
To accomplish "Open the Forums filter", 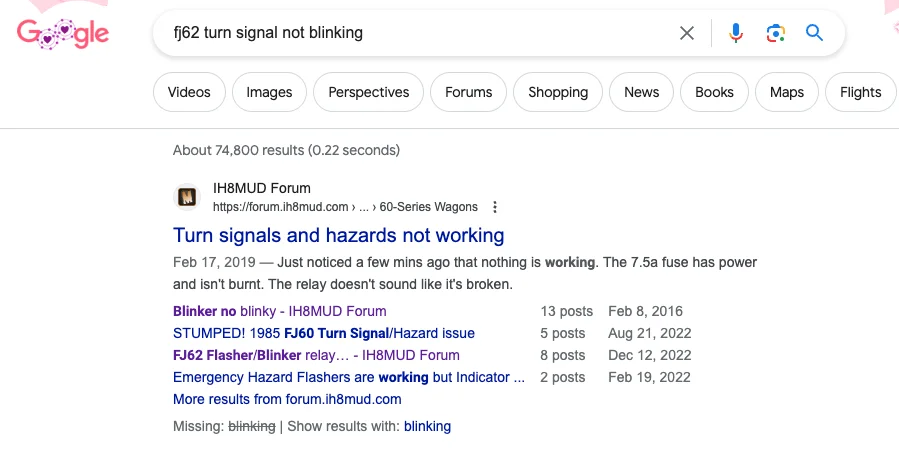I will coord(468,92).
